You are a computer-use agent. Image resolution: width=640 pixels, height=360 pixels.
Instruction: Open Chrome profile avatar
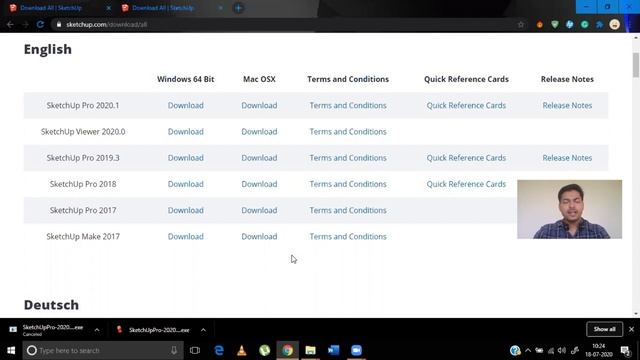615,24
